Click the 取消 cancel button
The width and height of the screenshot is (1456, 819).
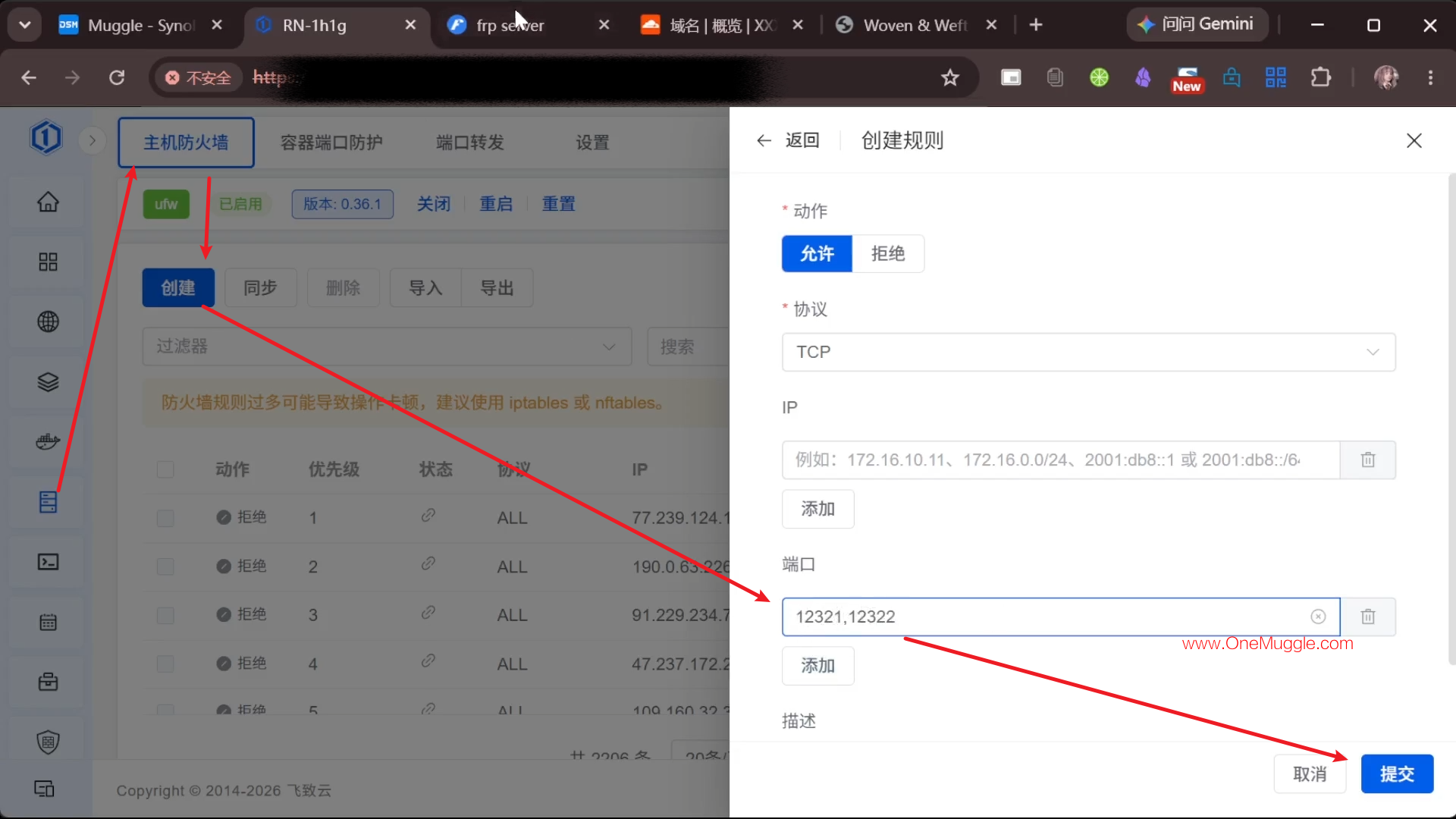pos(1310,773)
